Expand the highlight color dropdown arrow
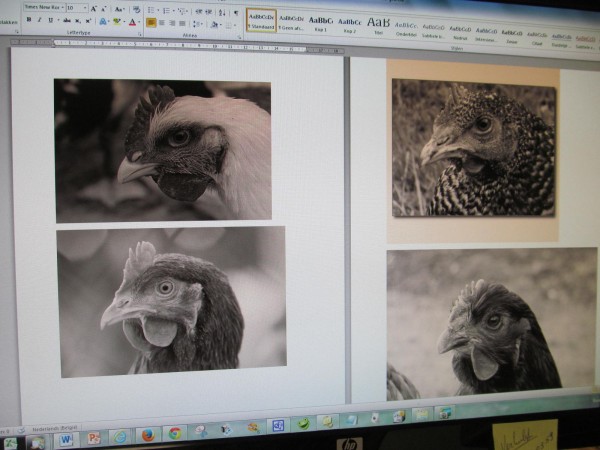600x450 pixels. pyautogui.click(x=124, y=22)
